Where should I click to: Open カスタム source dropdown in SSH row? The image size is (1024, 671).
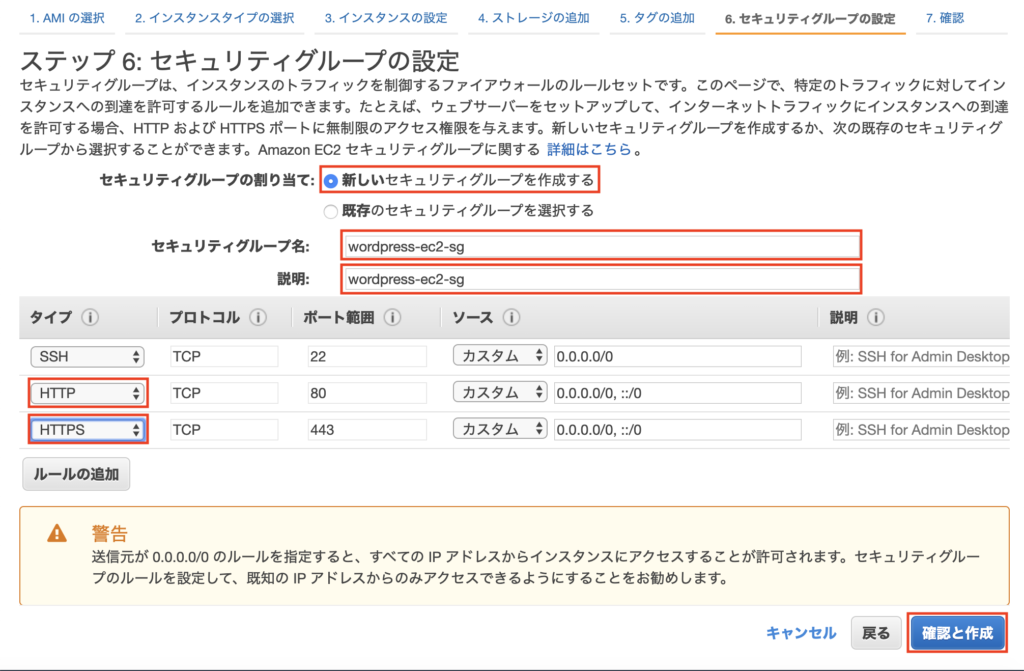point(500,356)
